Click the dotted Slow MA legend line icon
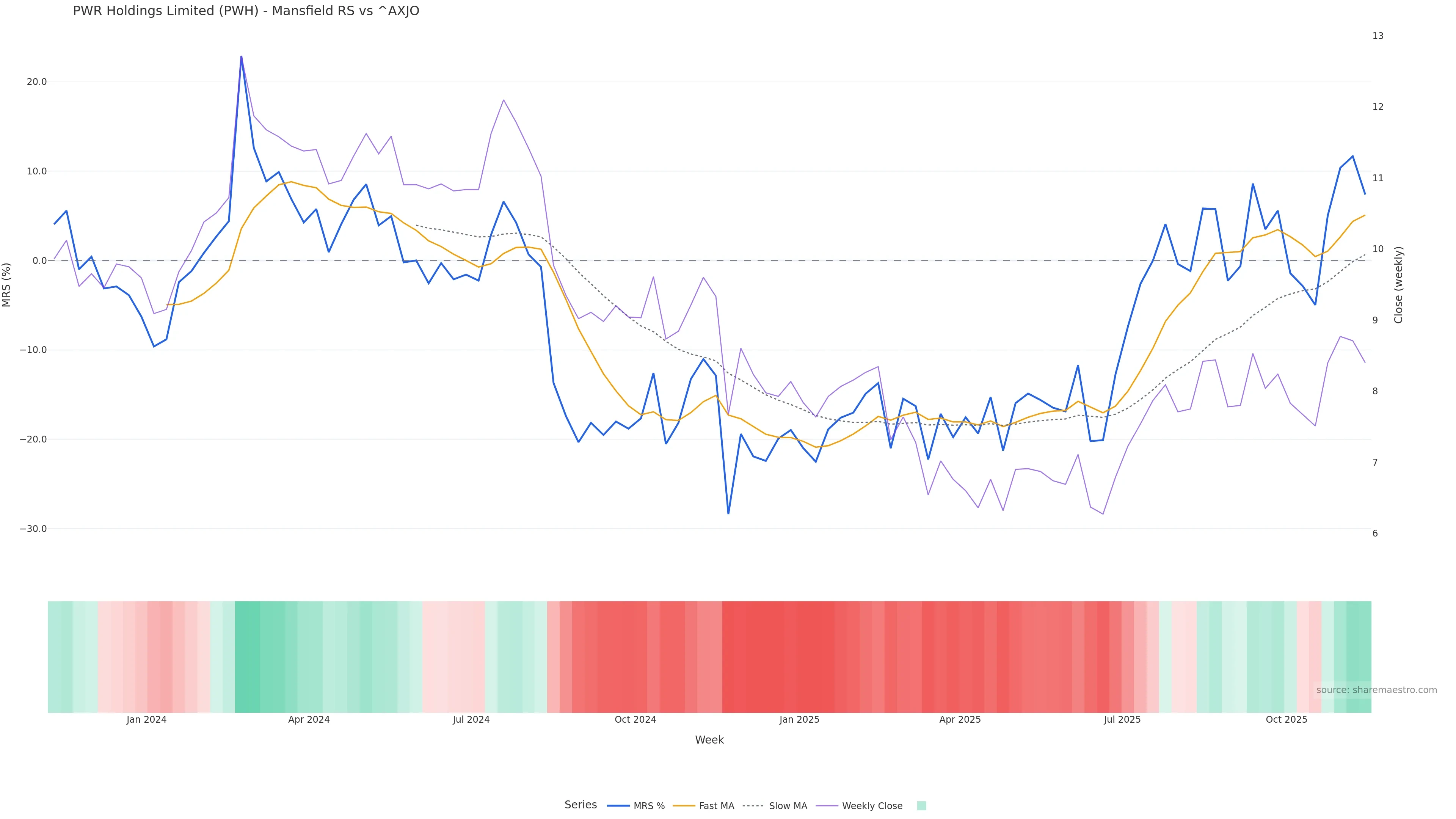Viewport: 1456px width, 819px height. click(753, 806)
